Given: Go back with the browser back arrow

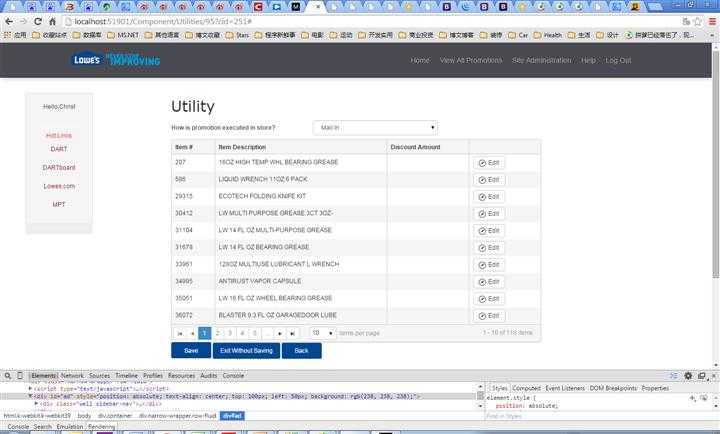Looking at the screenshot, I should pyautogui.click(x=9, y=22).
